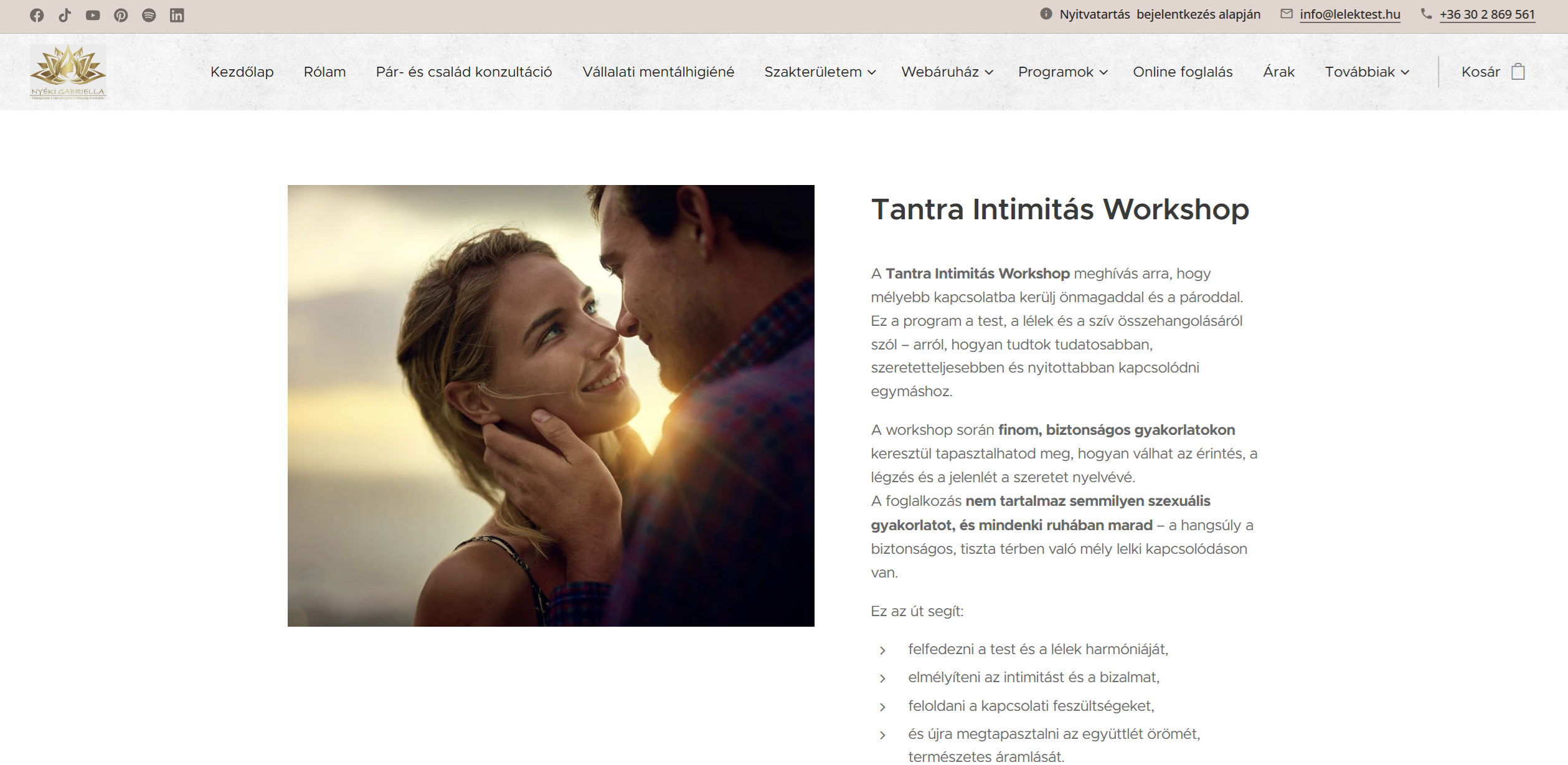Expand the Szakterületem dropdown menu
This screenshot has height=765, width=1568.
(819, 72)
